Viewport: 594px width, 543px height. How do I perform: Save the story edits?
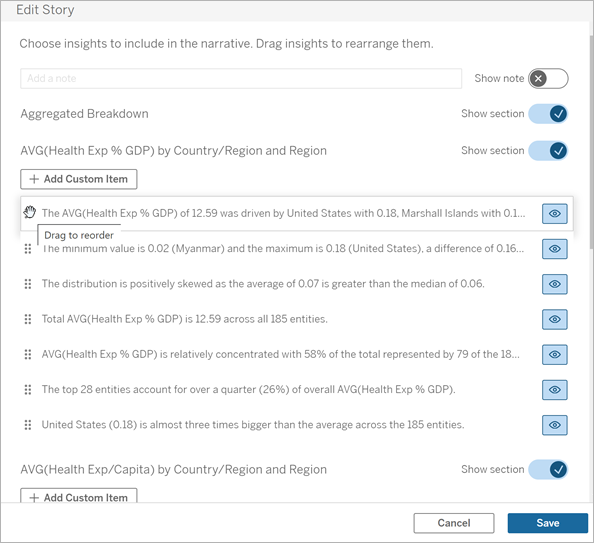[x=548, y=523]
